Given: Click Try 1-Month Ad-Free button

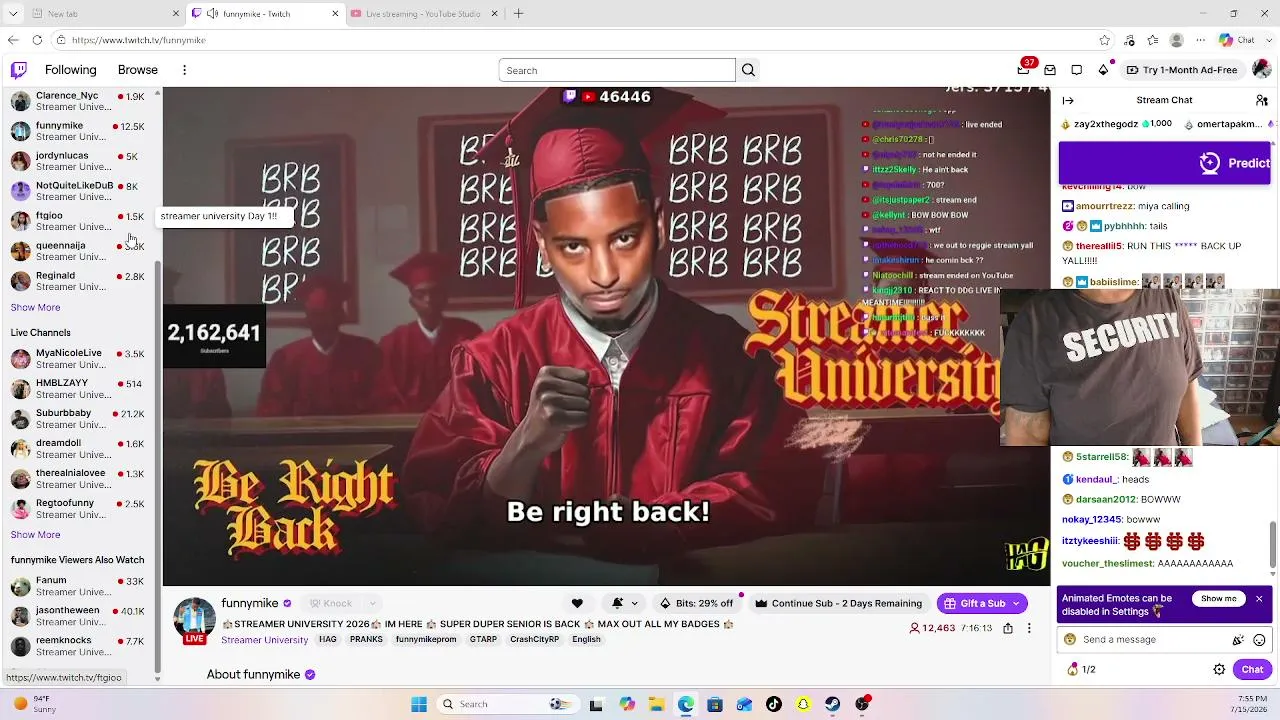Looking at the screenshot, I should click(1182, 70).
